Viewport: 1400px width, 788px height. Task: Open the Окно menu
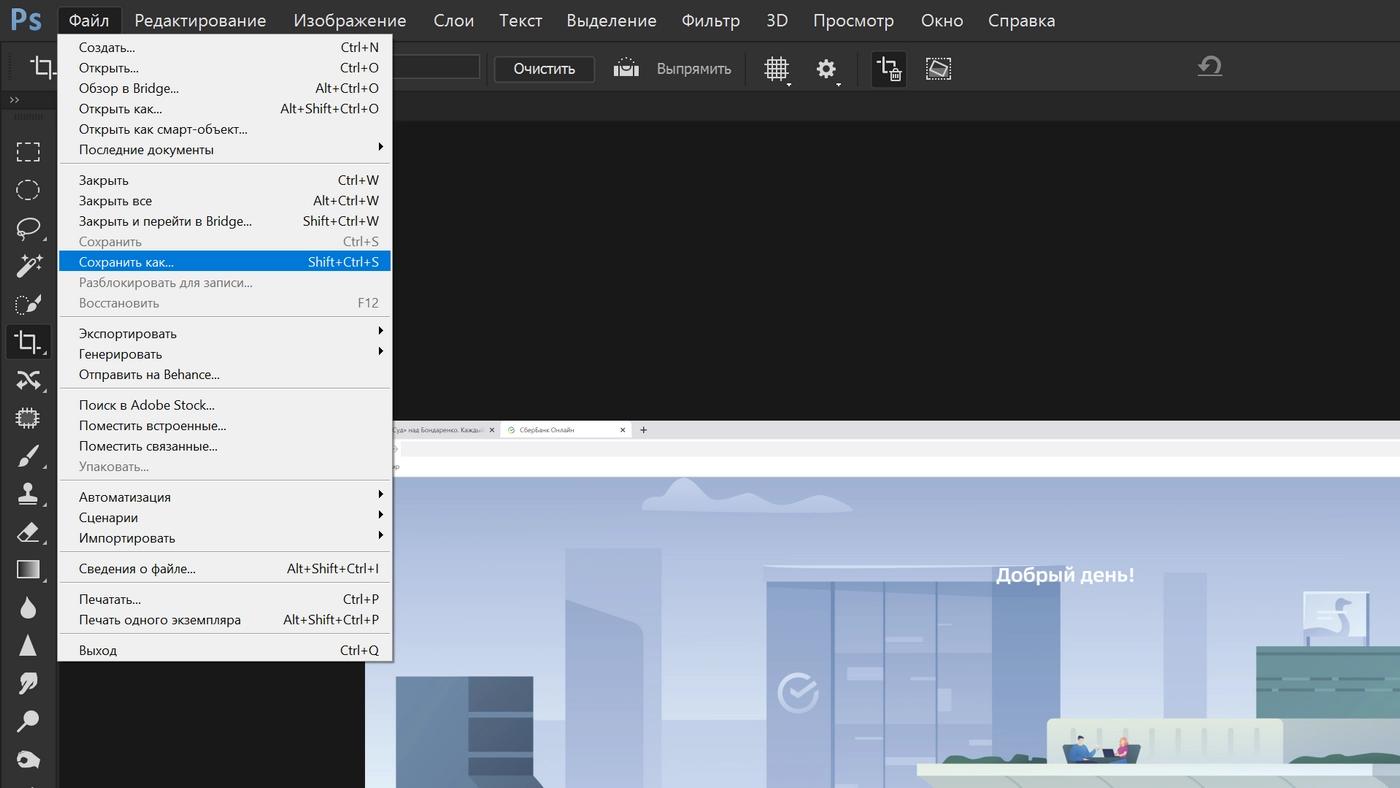point(942,20)
